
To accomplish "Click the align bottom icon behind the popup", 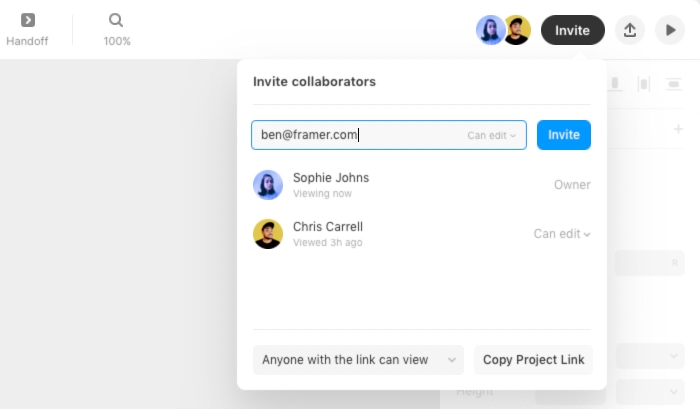I will click(616, 84).
